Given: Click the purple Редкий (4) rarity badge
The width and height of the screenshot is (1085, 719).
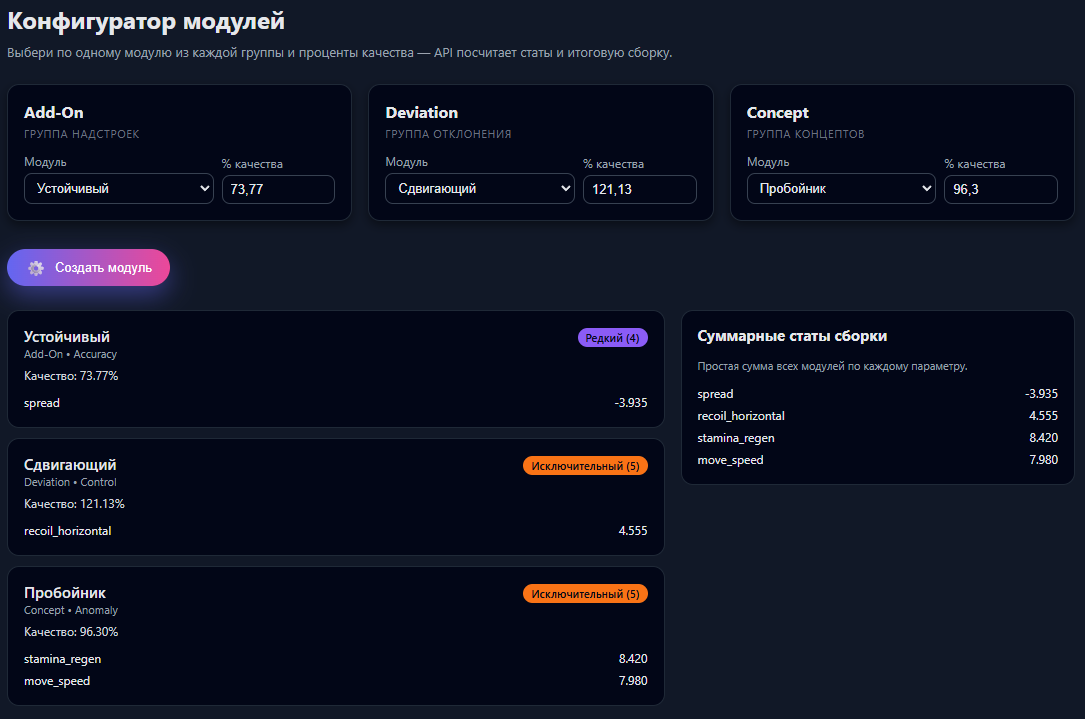Looking at the screenshot, I should (x=612, y=338).
